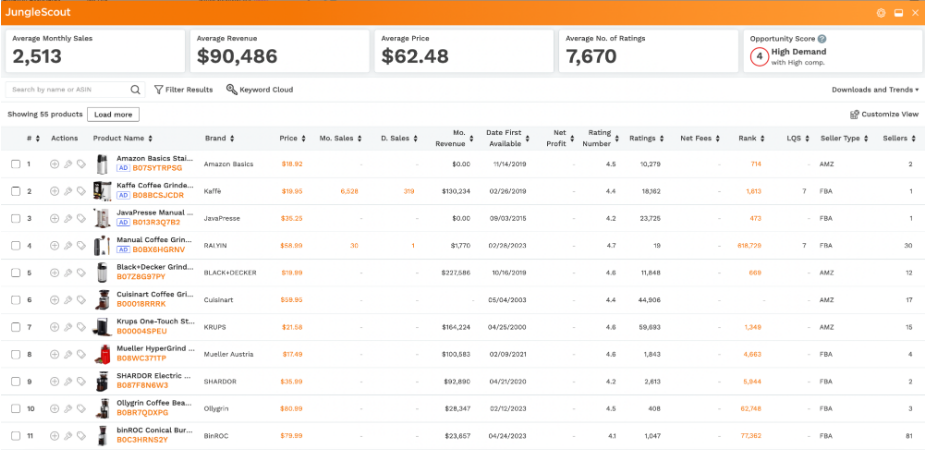The width and height of the screenshot is (926, 450).
Task: Click the tag icon for JavaPresse row
Action: pos(81,219)
